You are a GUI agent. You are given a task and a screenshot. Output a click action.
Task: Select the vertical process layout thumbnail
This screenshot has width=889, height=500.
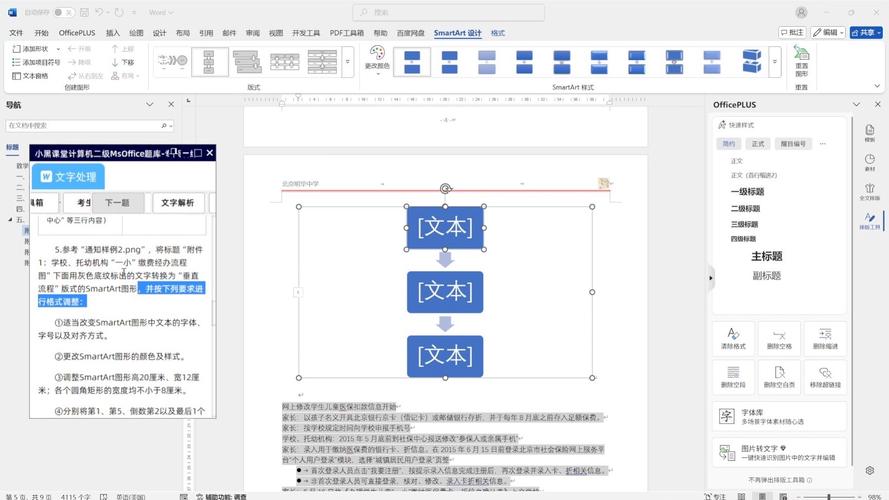tap(210, 61)
